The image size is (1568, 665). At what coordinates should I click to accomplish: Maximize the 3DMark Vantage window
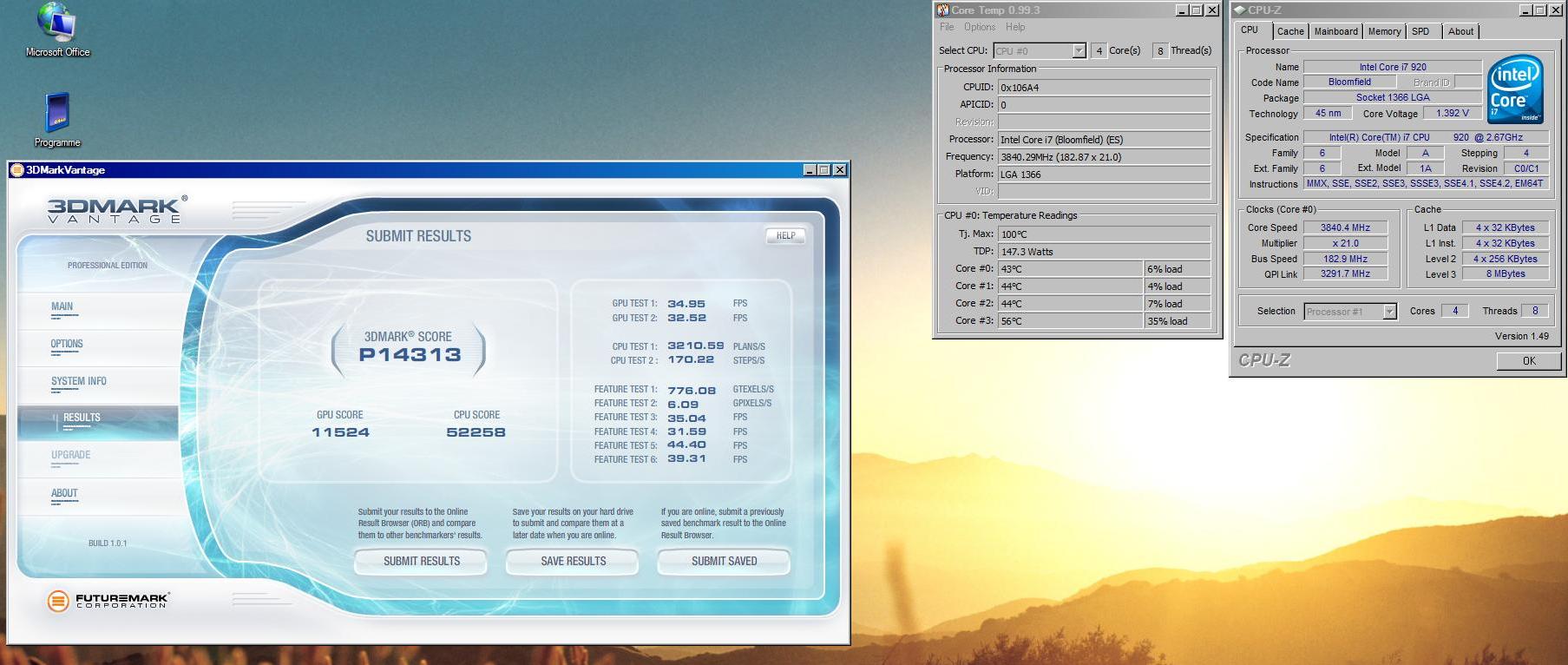824,170
